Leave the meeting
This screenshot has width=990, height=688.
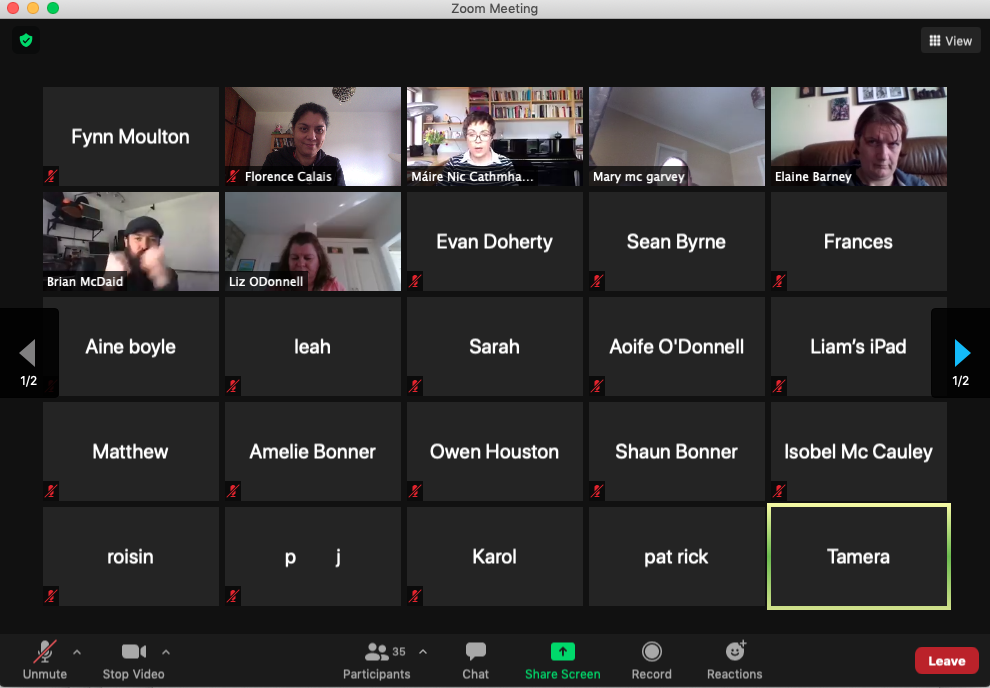[946, 661]
